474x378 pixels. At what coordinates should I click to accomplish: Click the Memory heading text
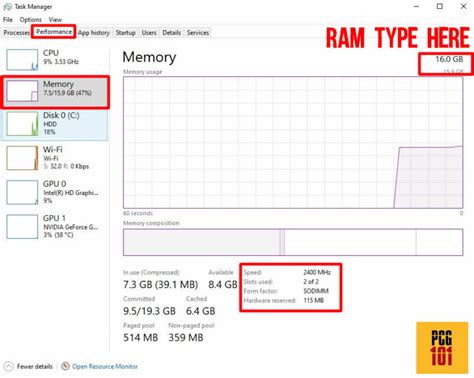click(149, 57)
